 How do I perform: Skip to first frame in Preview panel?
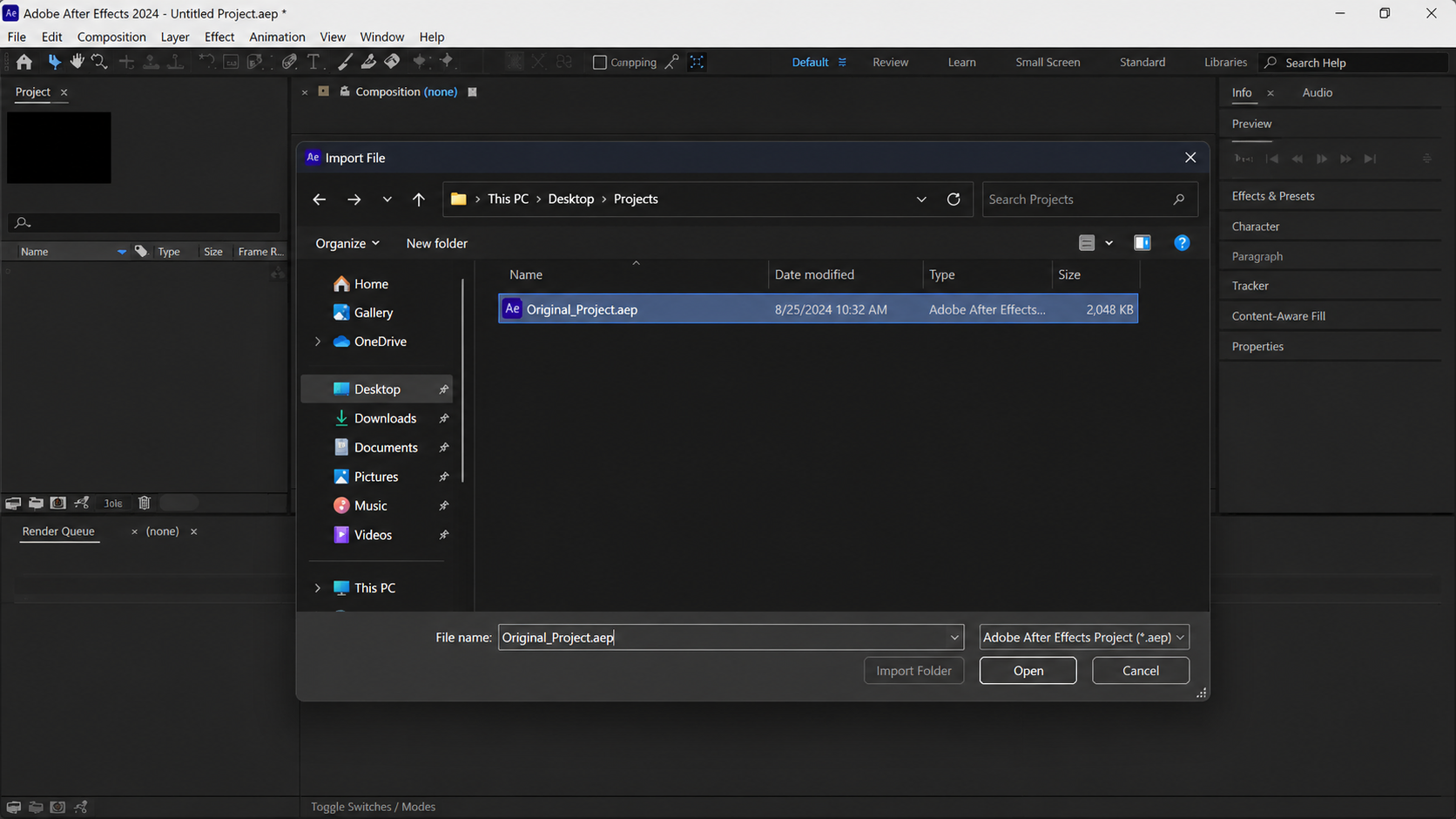click(1272, 159)
